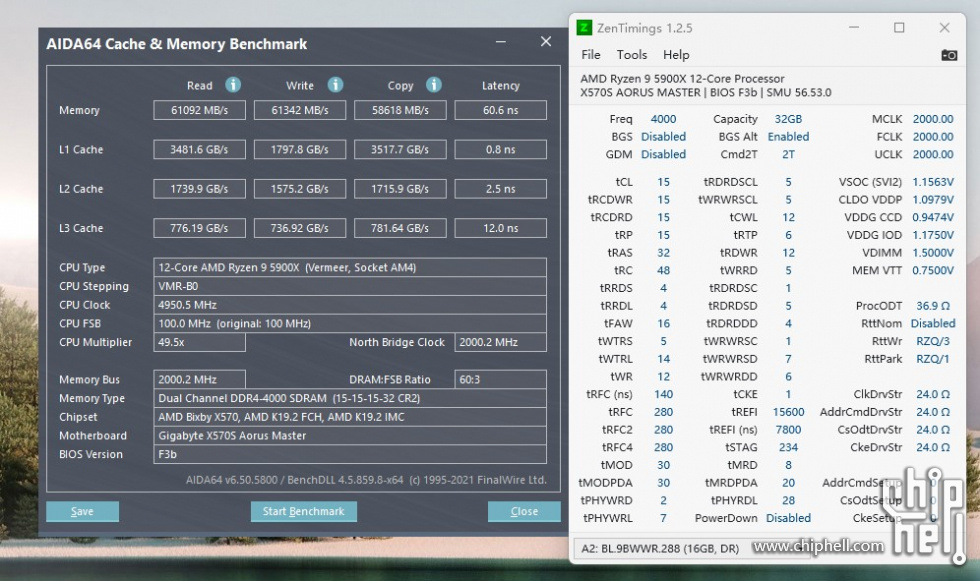The image size is (980, 581).
Task: Click ProcODT value 36.9 Ω
Action: click(x=932, y=305)
